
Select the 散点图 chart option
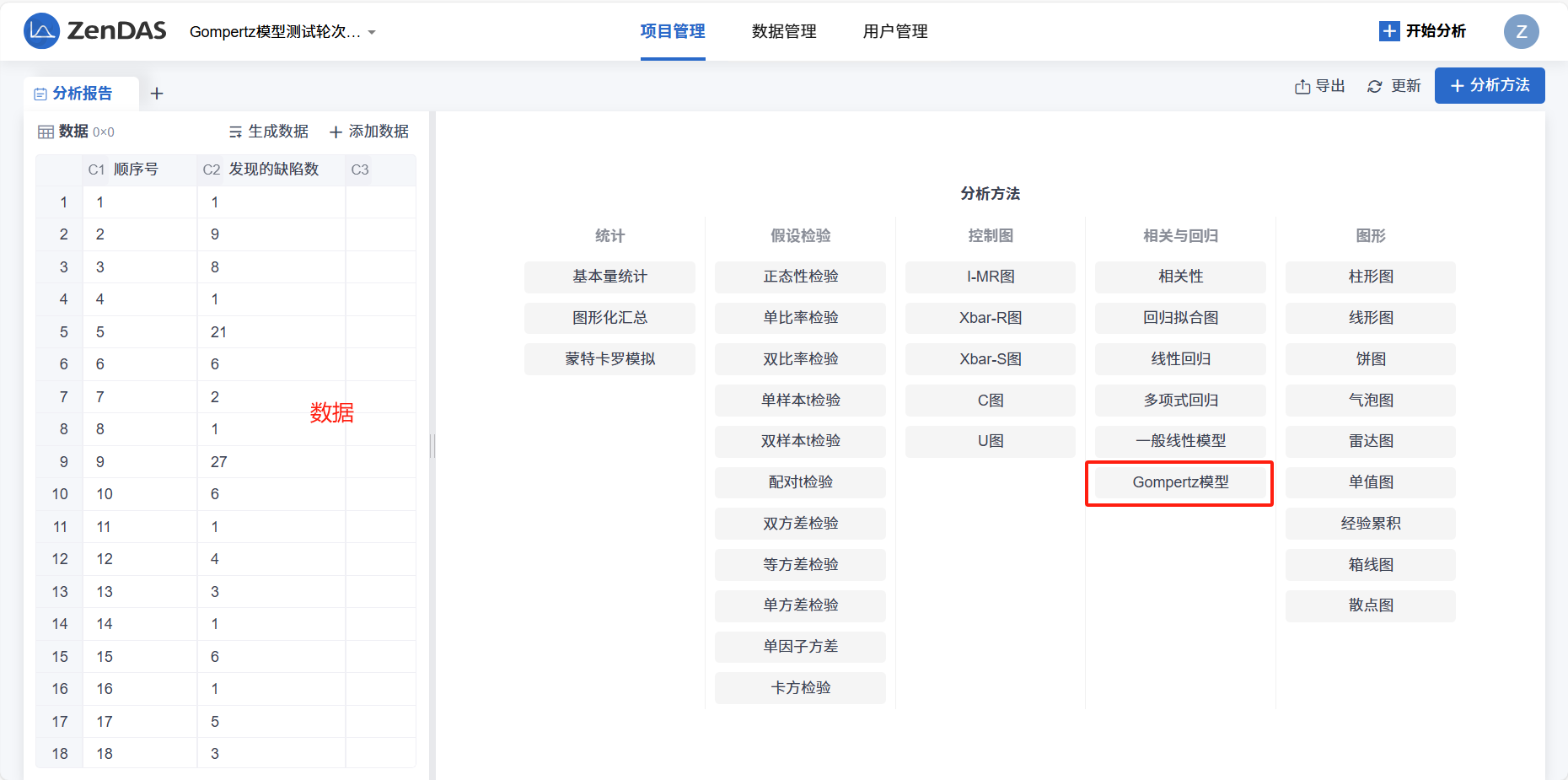(1371, 605)
